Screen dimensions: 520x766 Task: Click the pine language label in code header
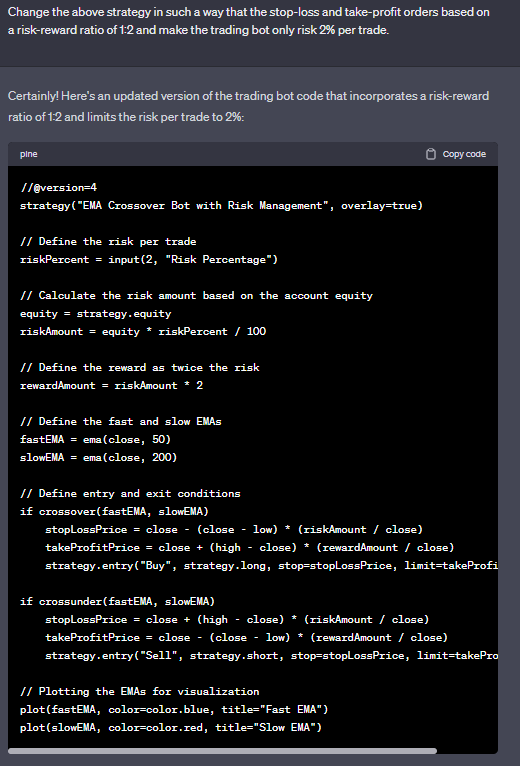click(x=29, y=154)
